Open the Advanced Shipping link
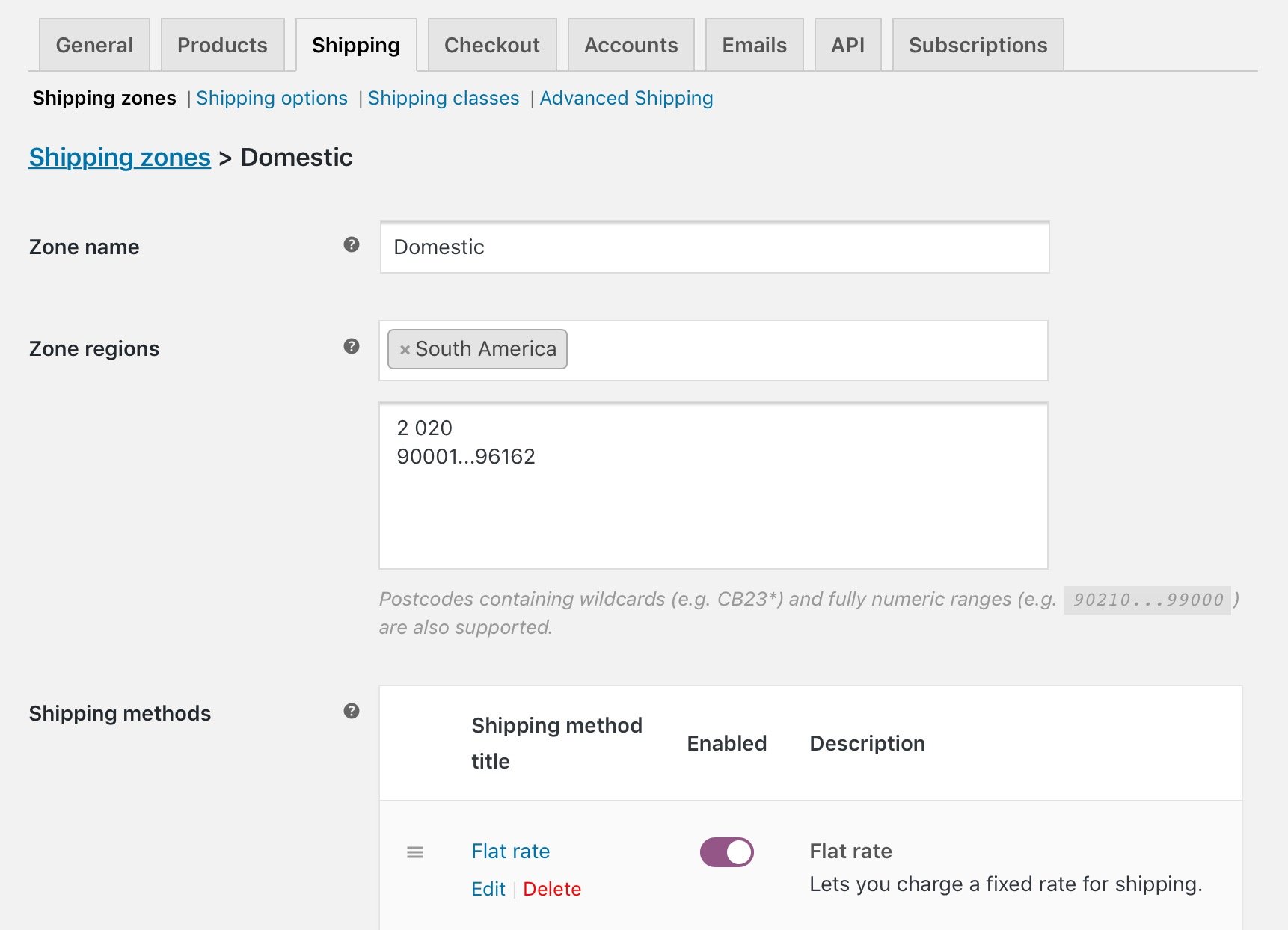The image size is (1288, 930). click(x=627, y=98)
